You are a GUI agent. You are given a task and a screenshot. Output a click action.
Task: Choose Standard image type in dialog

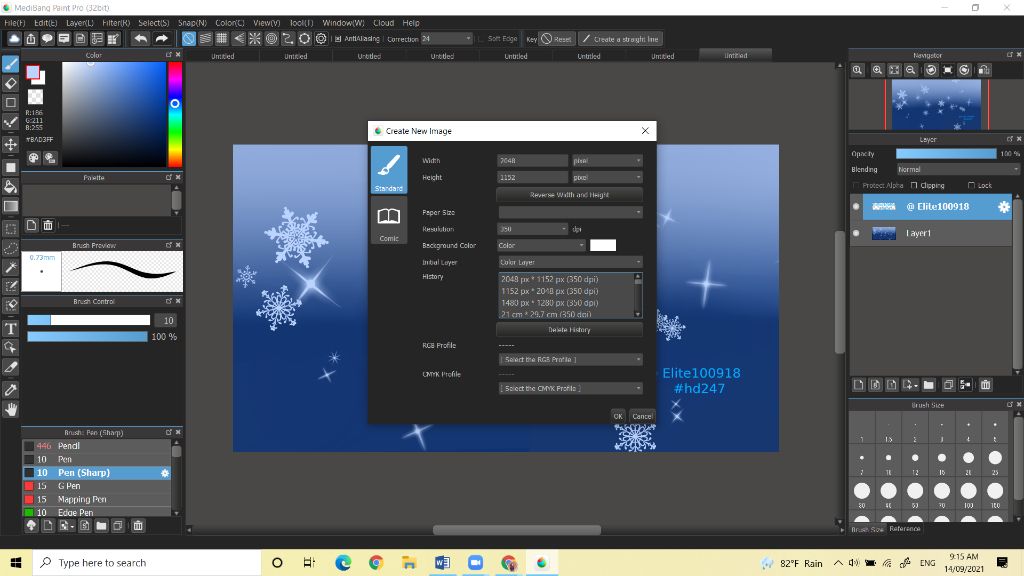[389, 170]
